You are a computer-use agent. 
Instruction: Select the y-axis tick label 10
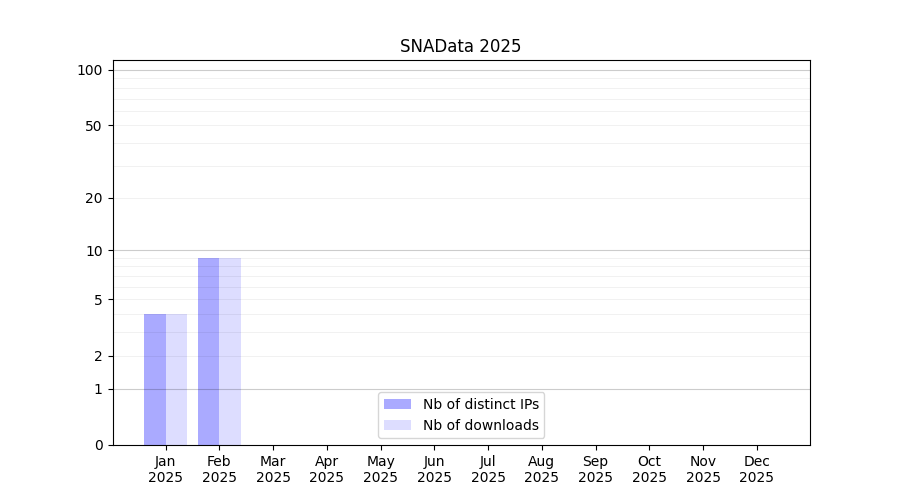point(94,251)
